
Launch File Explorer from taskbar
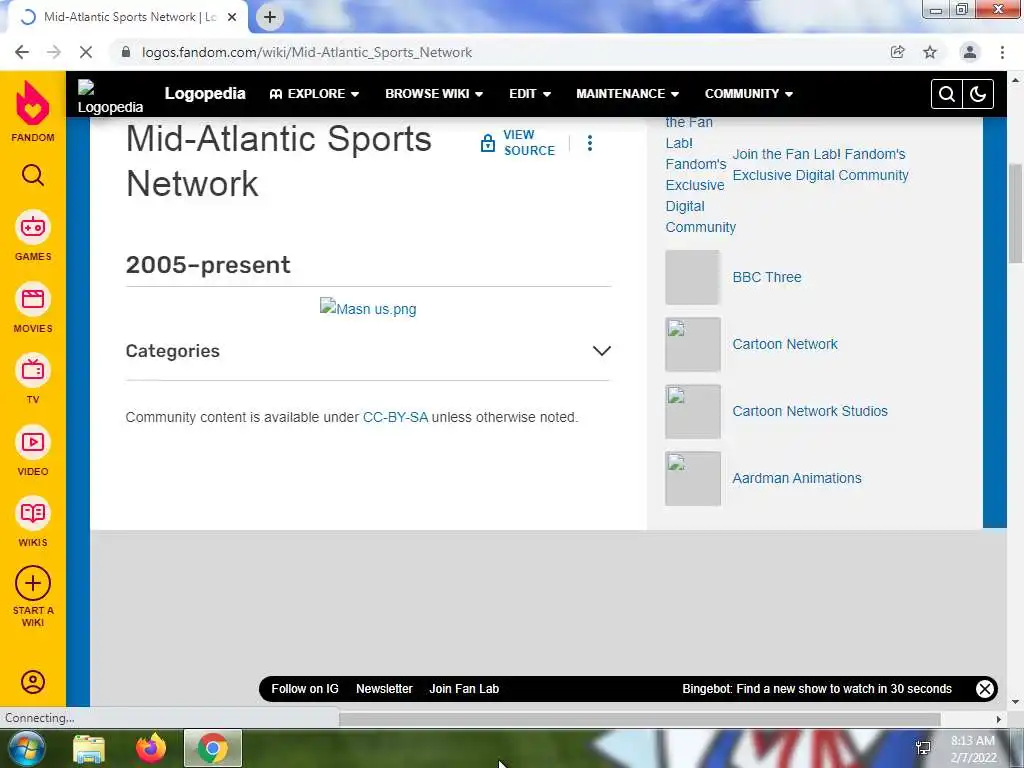point(89,748)
